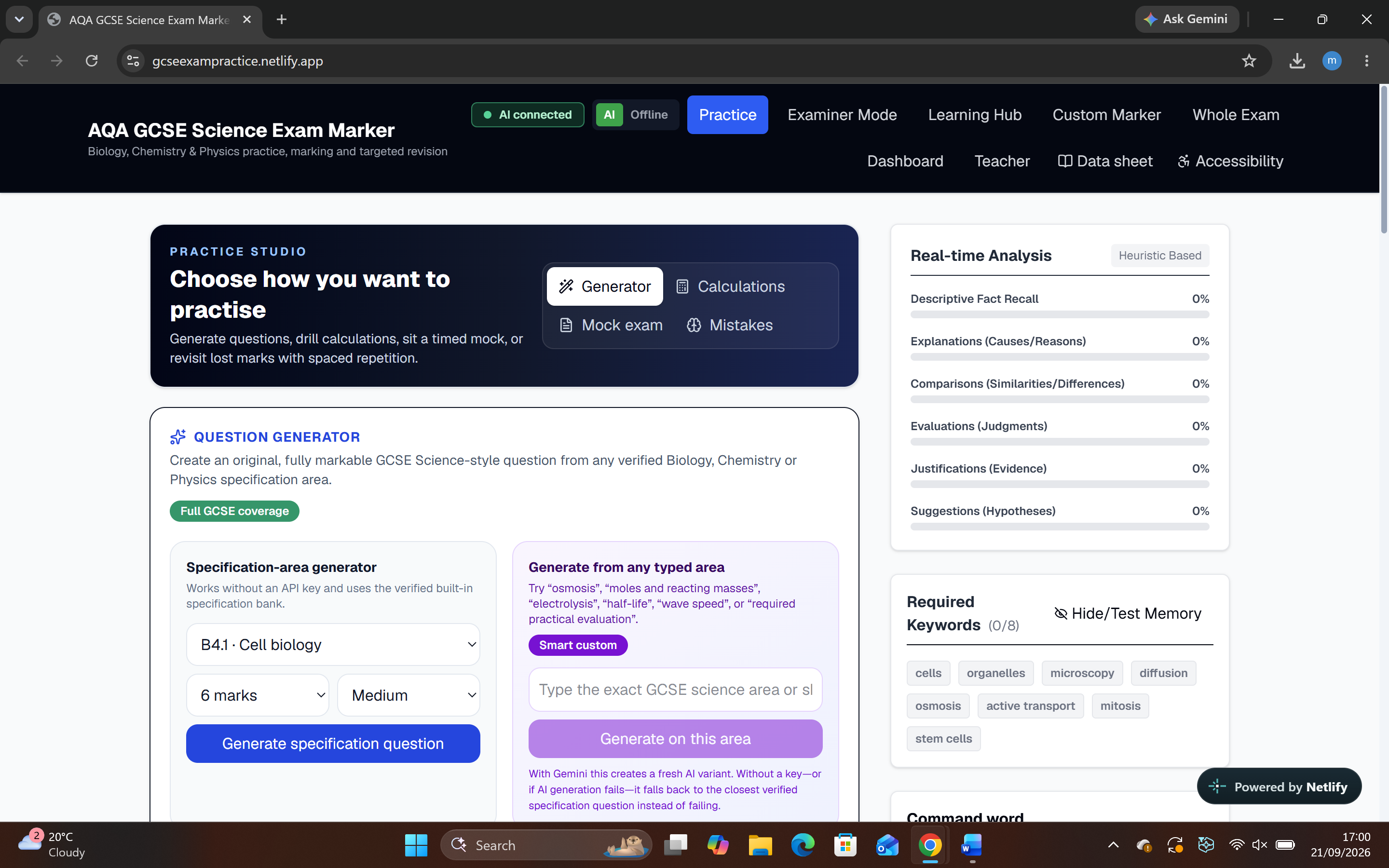
Task: Click the Practice nav button
Action: tap(727, 115)
